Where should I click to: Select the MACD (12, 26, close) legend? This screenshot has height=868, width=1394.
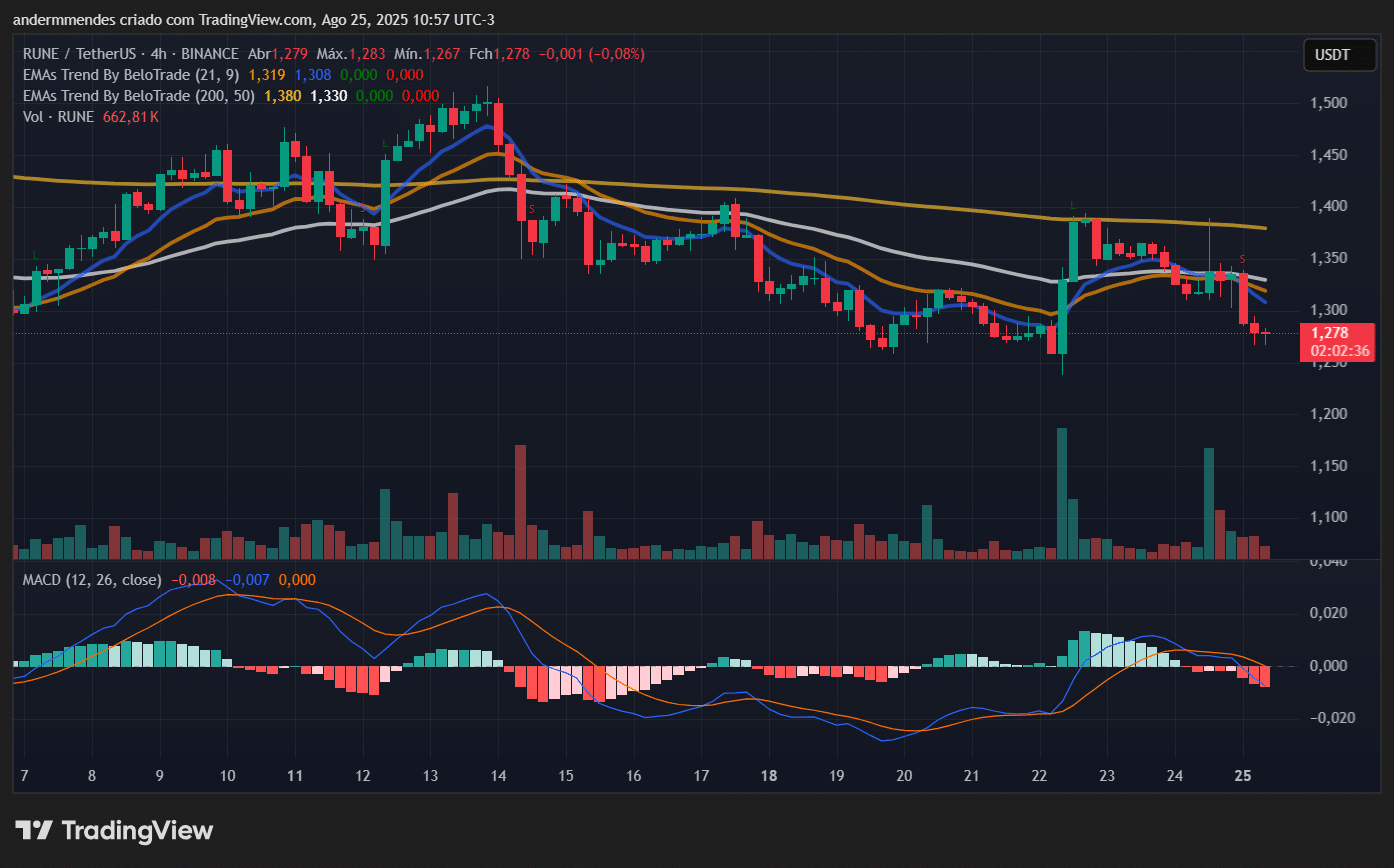[x=92, y=580]
